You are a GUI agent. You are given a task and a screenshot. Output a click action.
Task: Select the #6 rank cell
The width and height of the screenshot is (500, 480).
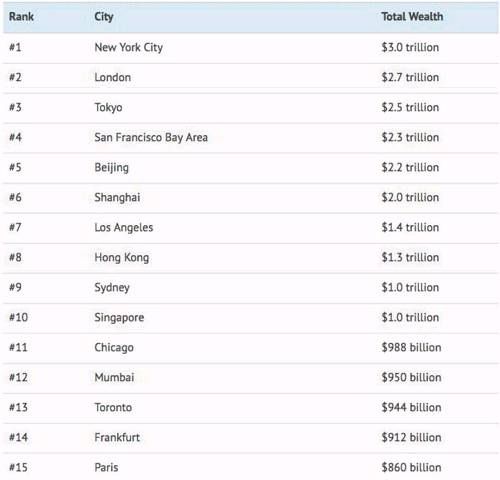15,197
